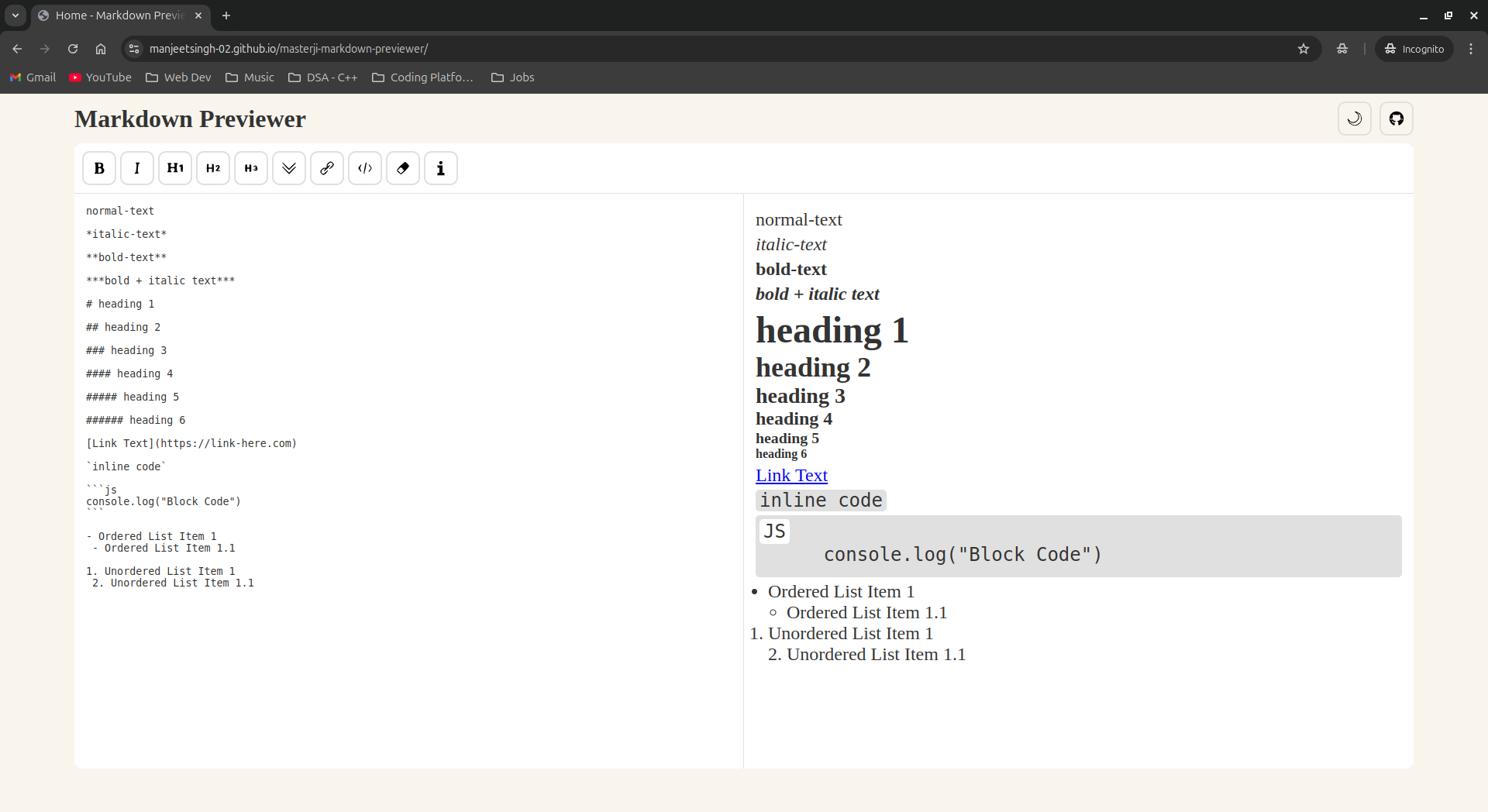This screenshot has width=1488, height=812.
Task: Click the JS language label in code block
Action: click(774, 532)
